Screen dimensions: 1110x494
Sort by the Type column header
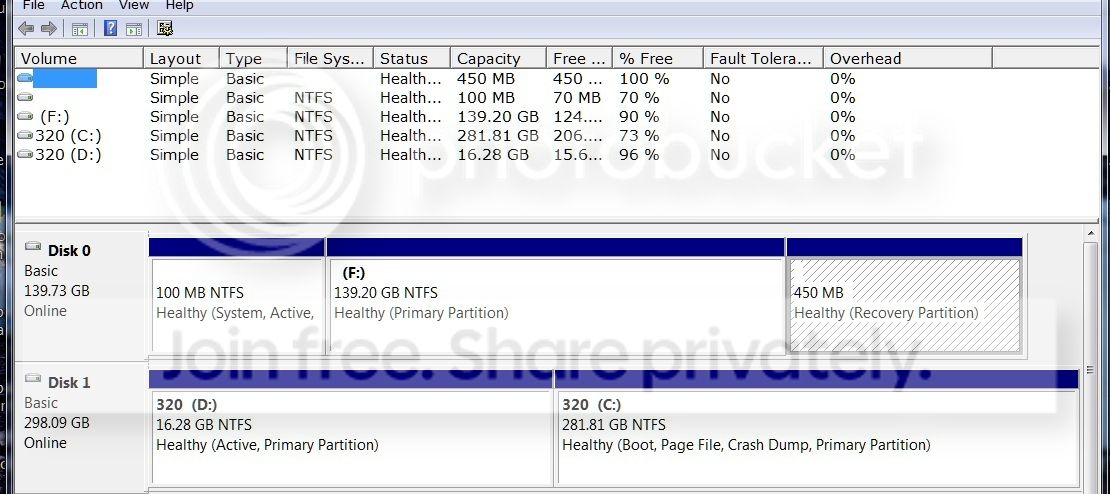(253, 59)
